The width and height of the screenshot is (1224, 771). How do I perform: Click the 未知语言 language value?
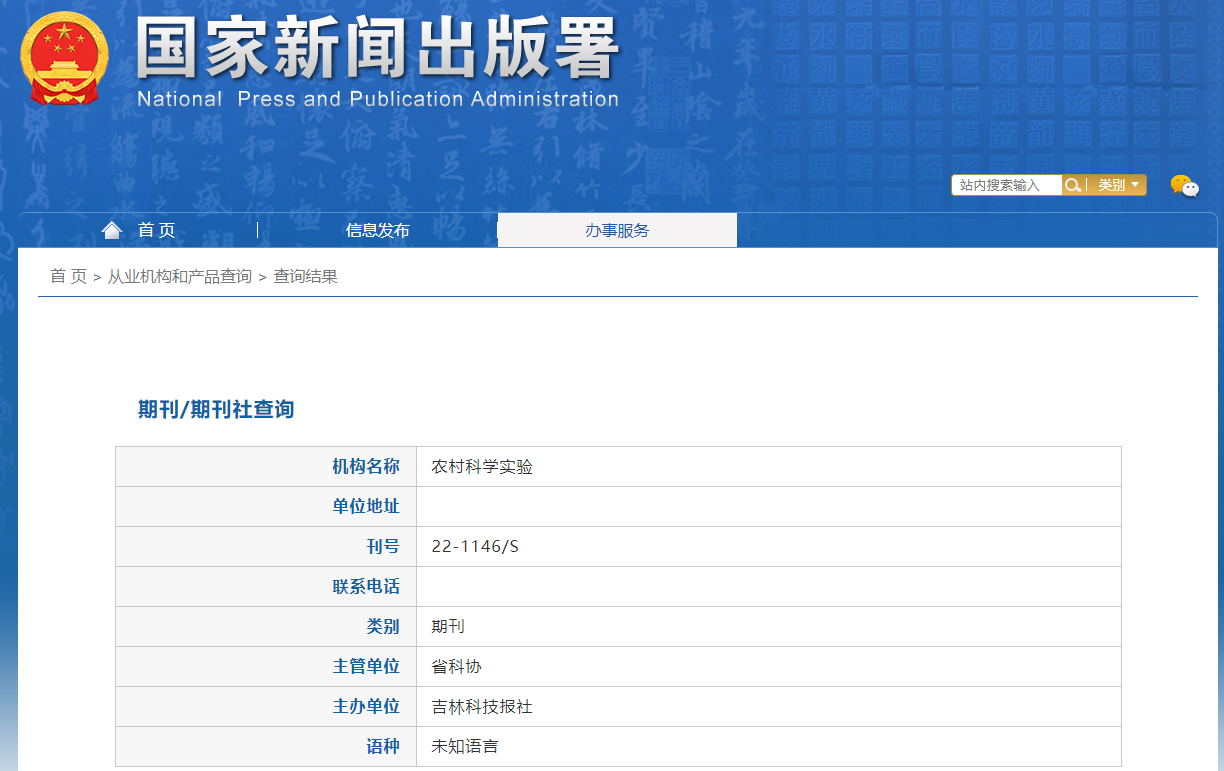[x=465, y=747]
